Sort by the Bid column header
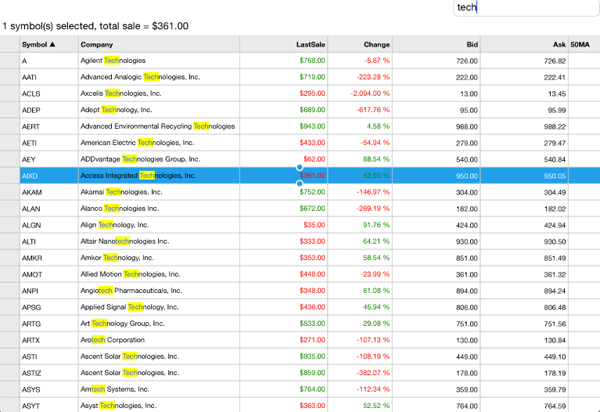The width and height of the screenshot is (600, 412). pos(436,44)
